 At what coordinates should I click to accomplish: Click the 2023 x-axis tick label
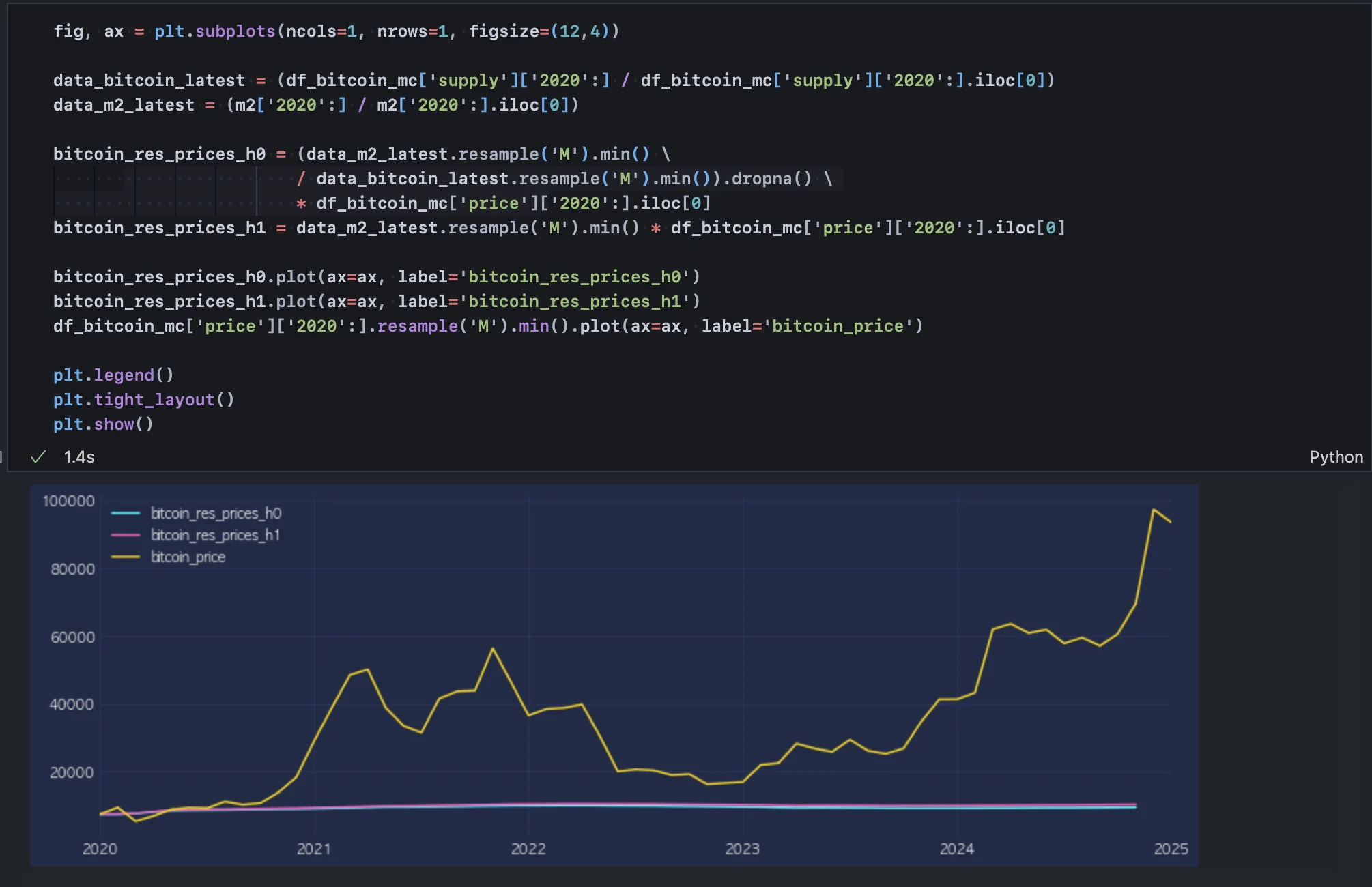[742, 849]
